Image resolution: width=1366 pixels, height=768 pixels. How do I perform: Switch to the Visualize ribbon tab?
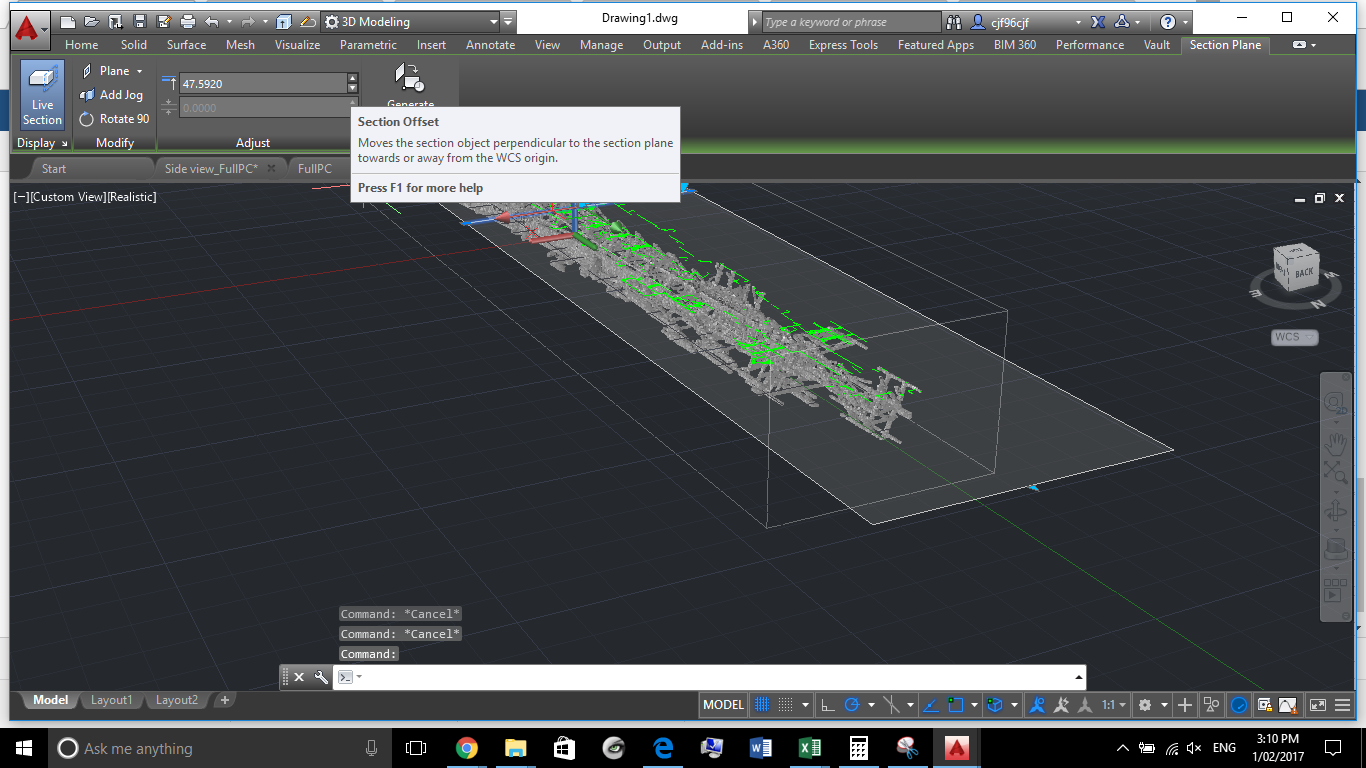tap(295, 45)
